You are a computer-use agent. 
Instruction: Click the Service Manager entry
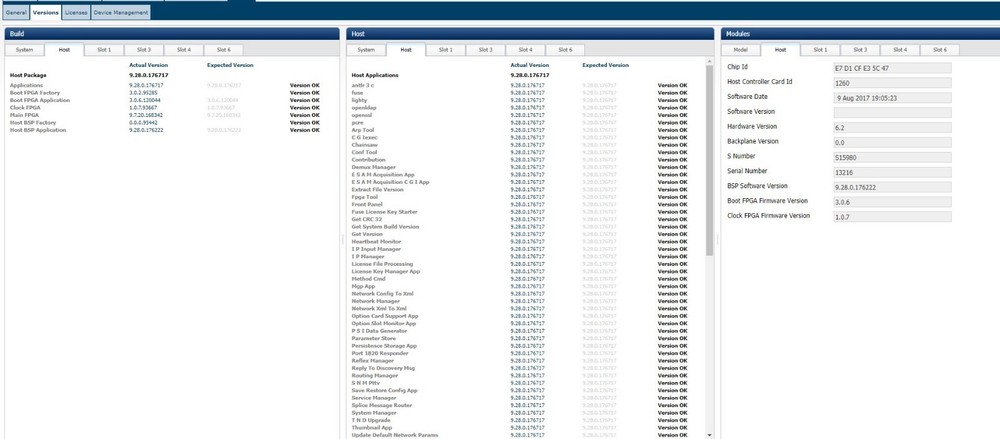[x=374, y=398]
